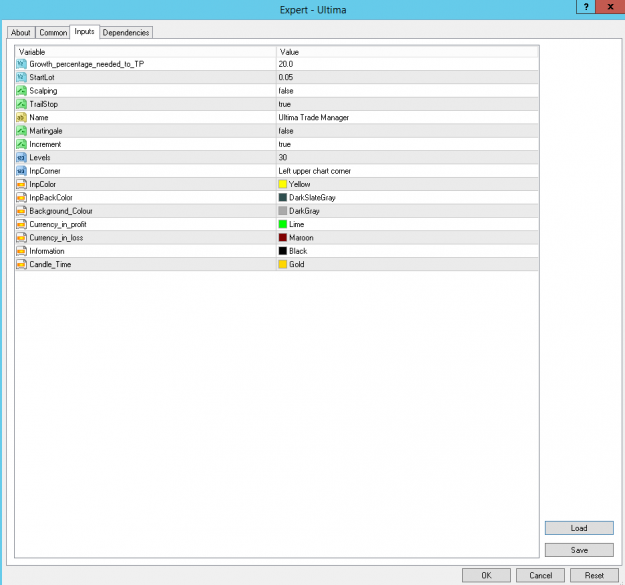Click the color-type icon beside Information

pos(21,251)
